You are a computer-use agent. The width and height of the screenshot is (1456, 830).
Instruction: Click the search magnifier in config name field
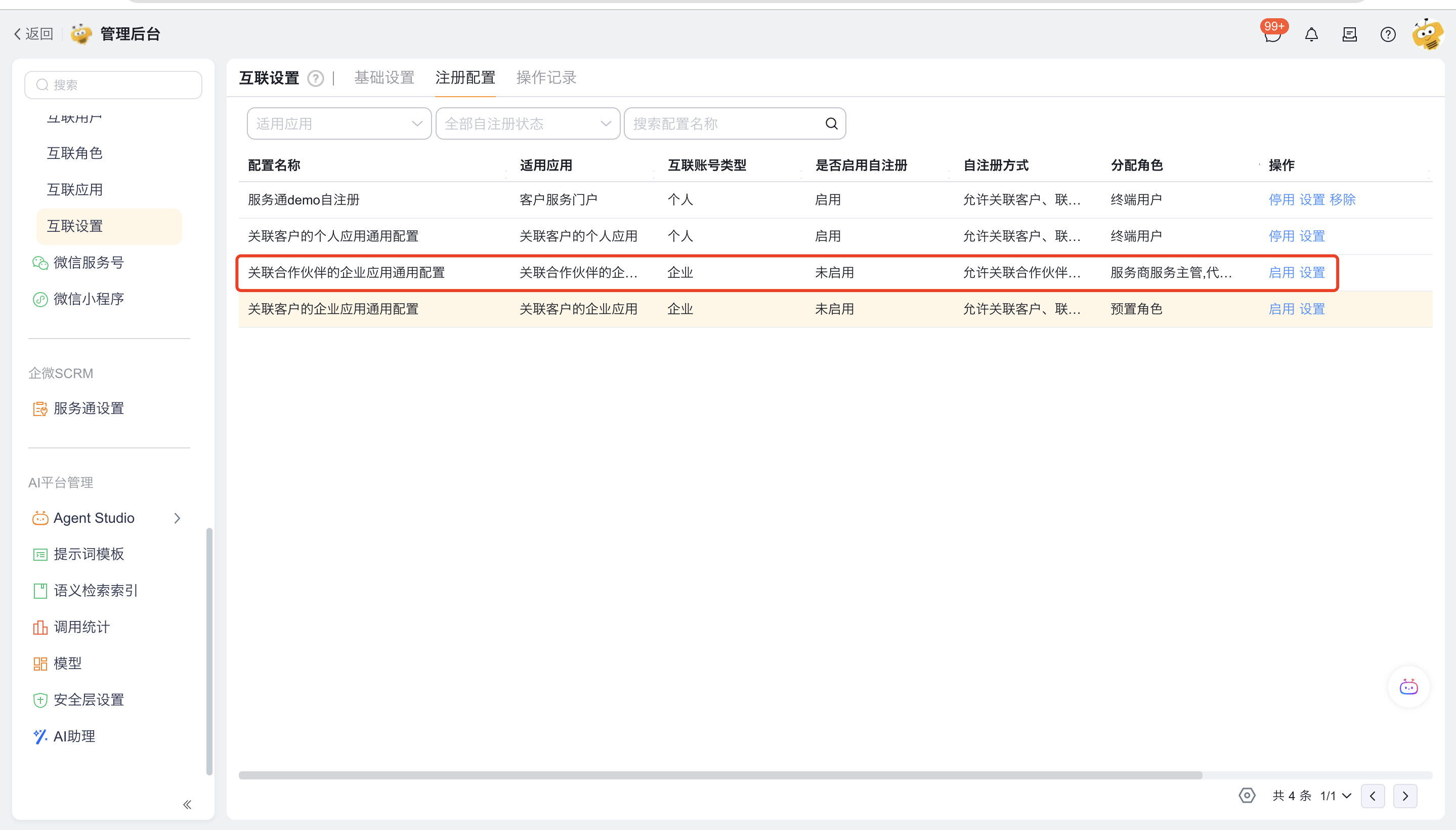tap(831, 123)
